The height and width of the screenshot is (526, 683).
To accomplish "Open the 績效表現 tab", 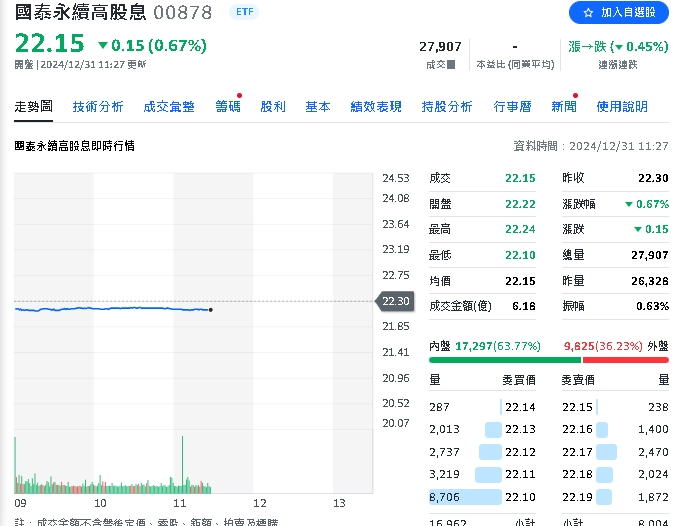I will click(x=376, y=107).
